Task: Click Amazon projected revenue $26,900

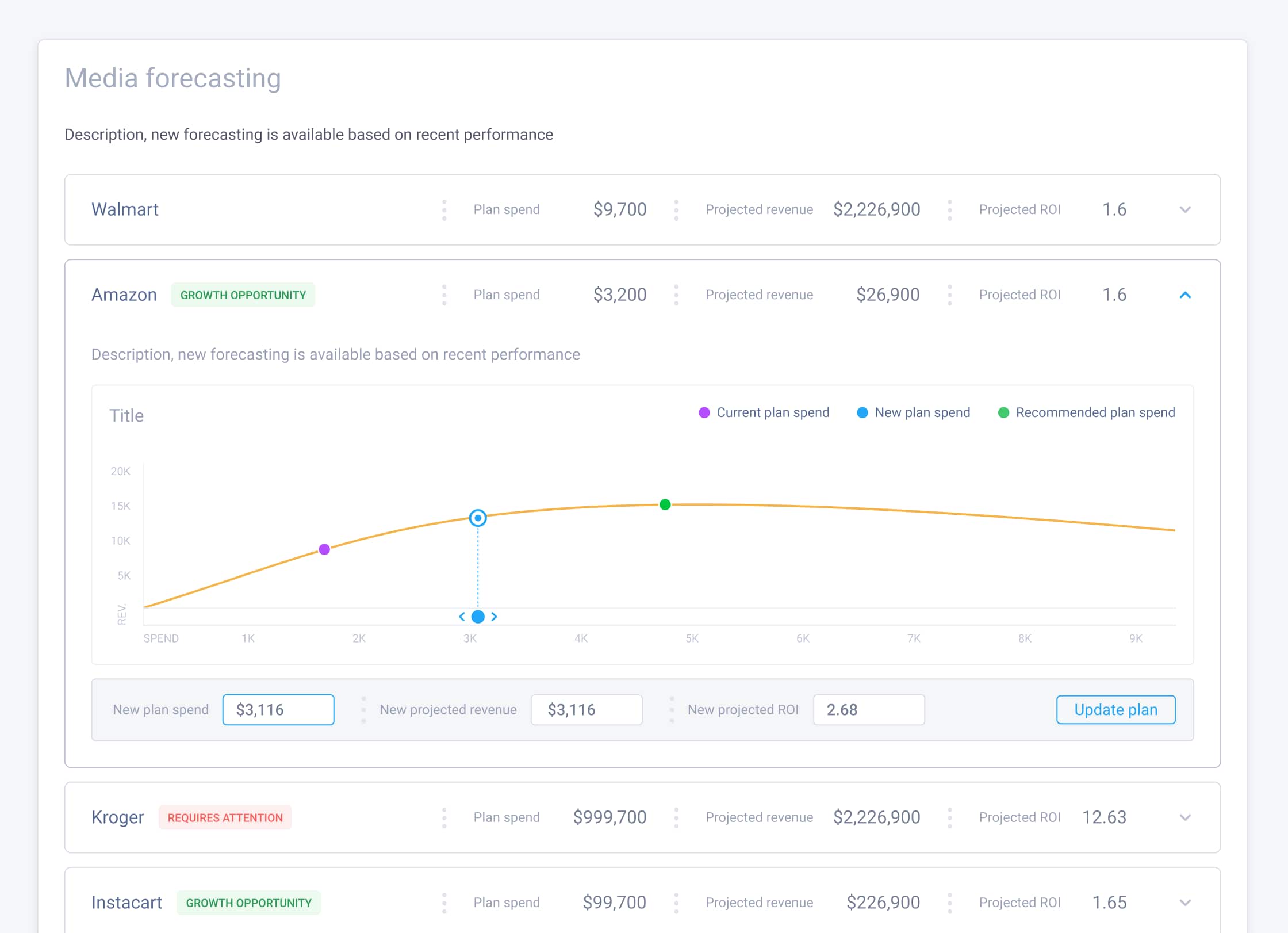Action: (x=888, y=295)
